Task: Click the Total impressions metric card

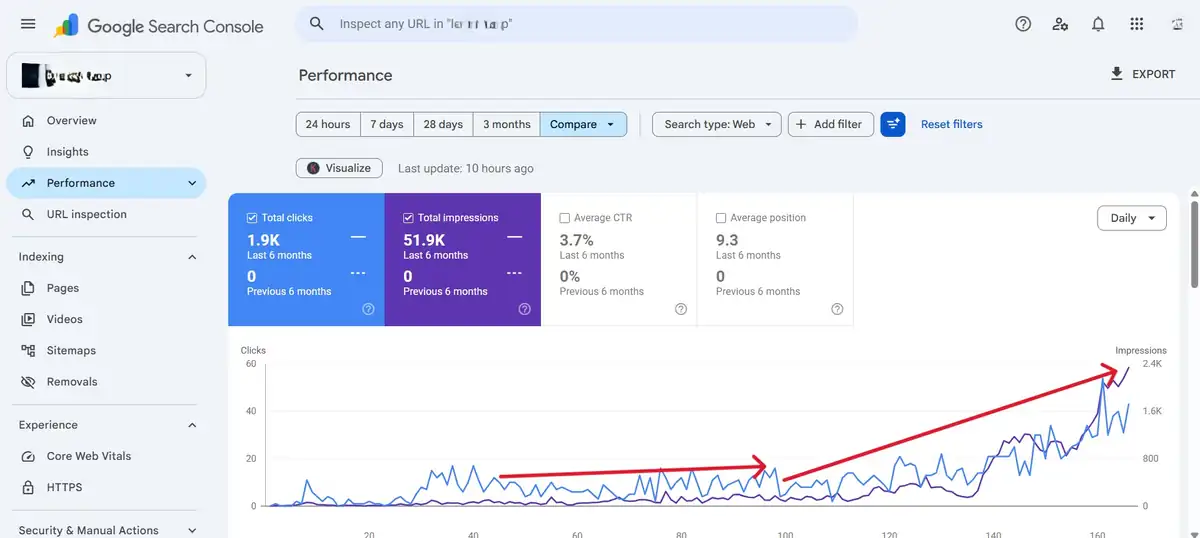Action: 463,260
